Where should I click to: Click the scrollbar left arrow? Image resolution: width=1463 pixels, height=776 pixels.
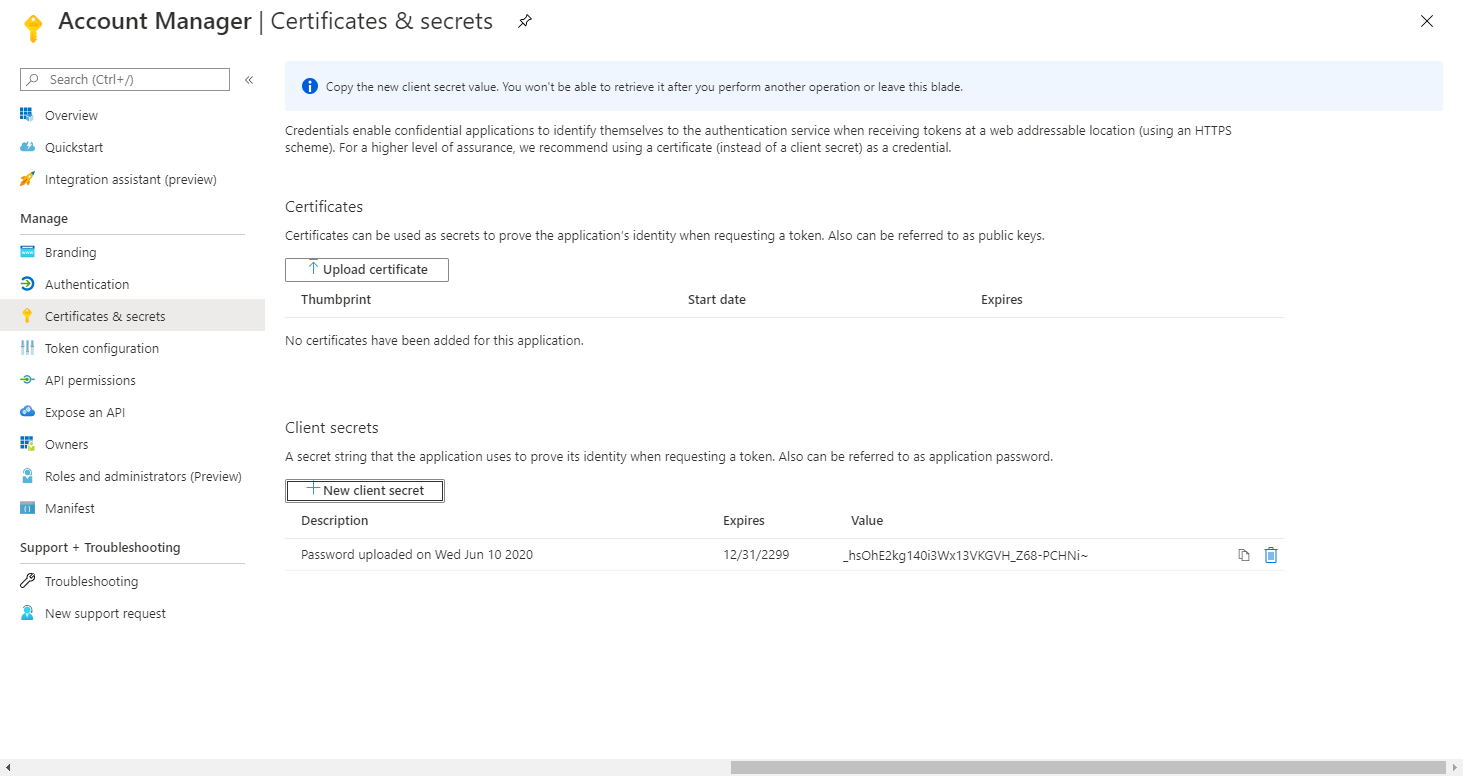coord(7,767)
